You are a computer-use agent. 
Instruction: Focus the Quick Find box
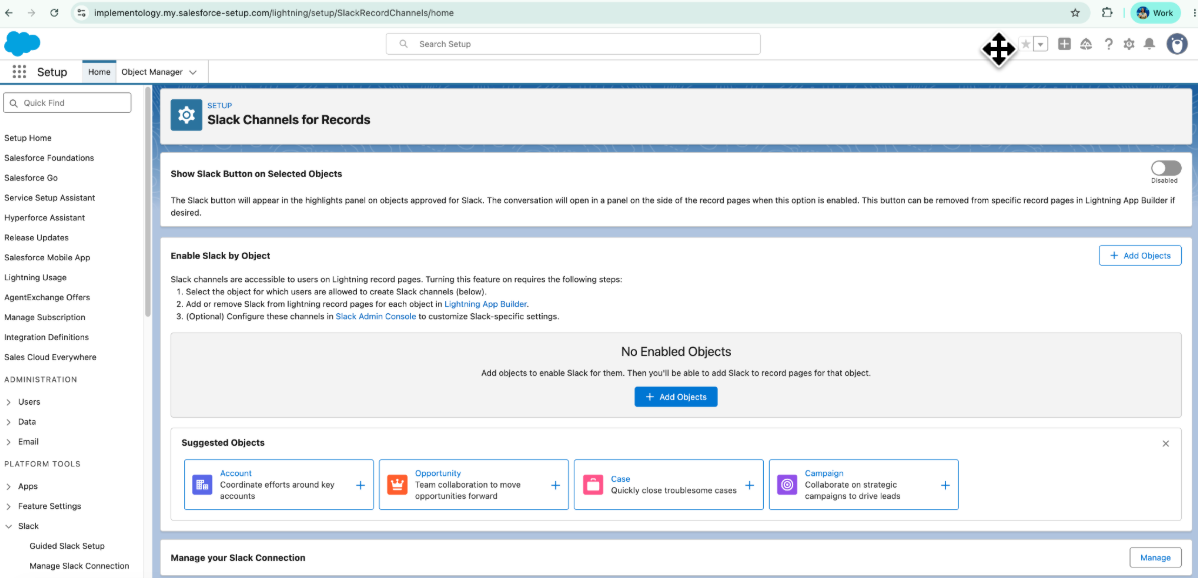[x=67, y=102]
